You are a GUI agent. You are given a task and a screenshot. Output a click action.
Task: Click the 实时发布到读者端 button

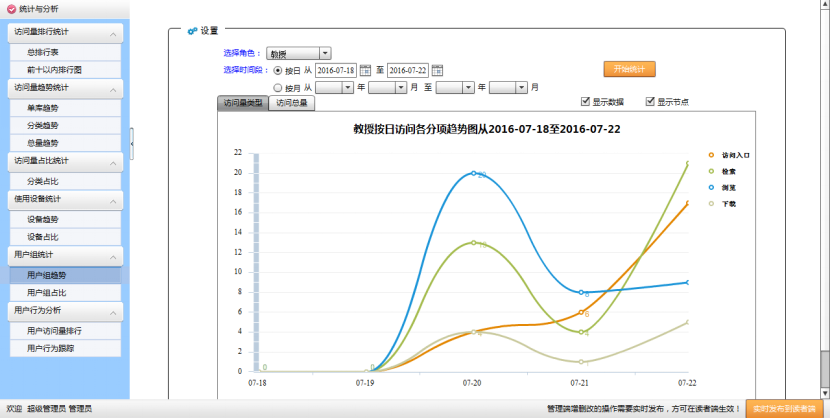click(x=785, y=409)
